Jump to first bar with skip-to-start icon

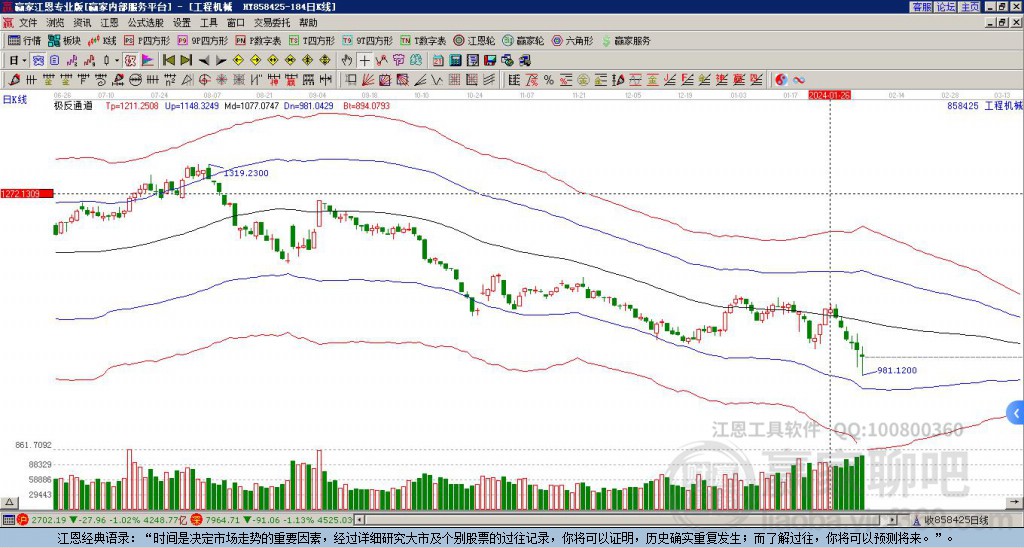pyautogui.click(x=168, y=61)
